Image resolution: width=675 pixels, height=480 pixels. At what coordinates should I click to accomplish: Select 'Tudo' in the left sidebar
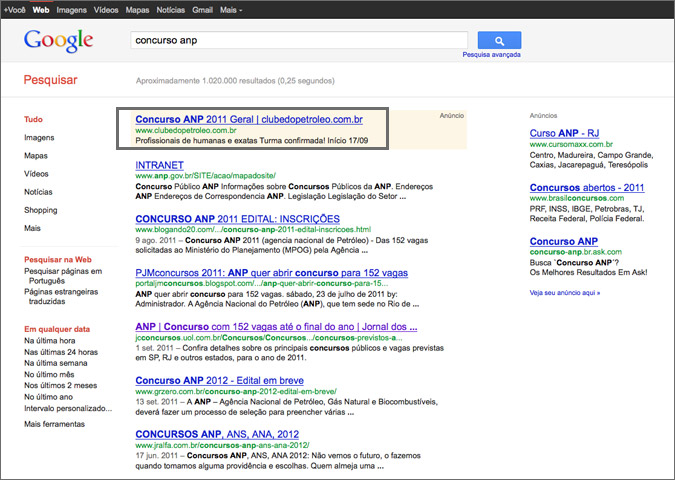33,119
